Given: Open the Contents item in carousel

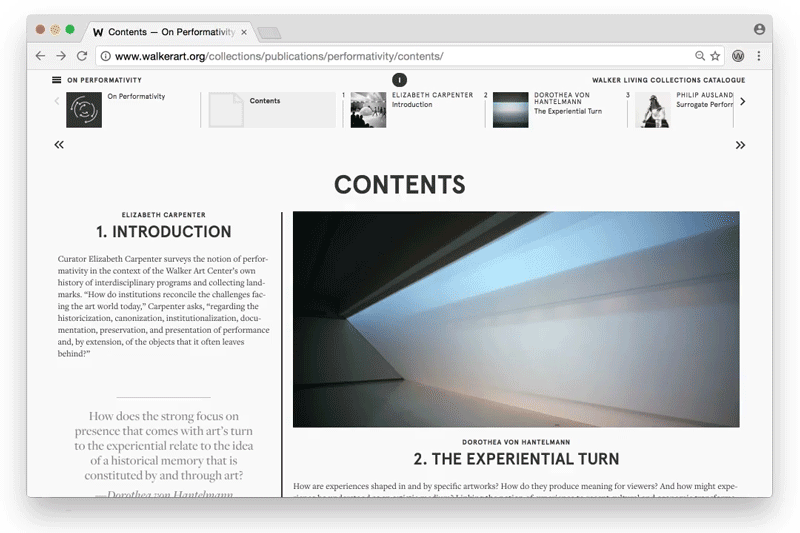Looking at the screenshot, I should tap(272, 110).
